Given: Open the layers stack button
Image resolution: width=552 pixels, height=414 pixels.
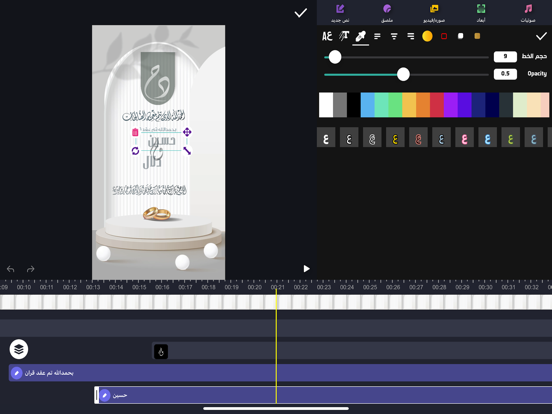Looking at the screenshot, I should pyautogui.click(x=19, y=349).
